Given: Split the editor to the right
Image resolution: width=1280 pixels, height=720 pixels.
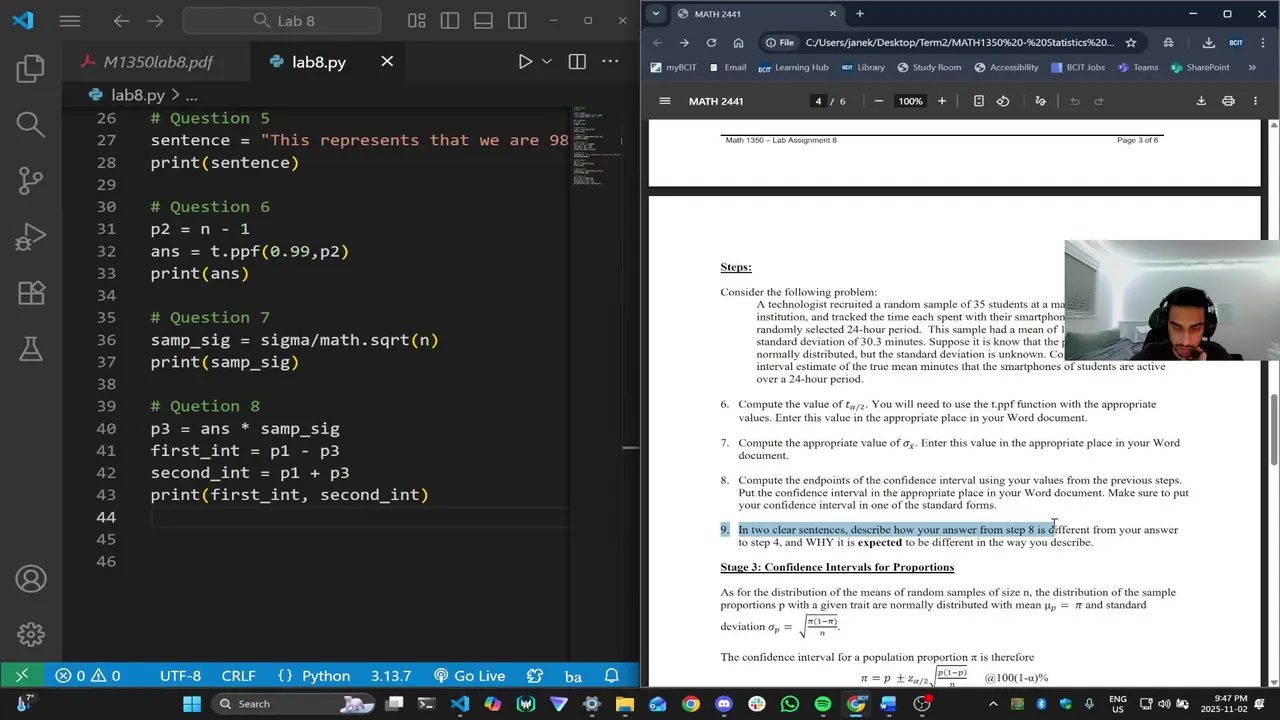Looking at the screenshot, I should [x=577, y=62].
